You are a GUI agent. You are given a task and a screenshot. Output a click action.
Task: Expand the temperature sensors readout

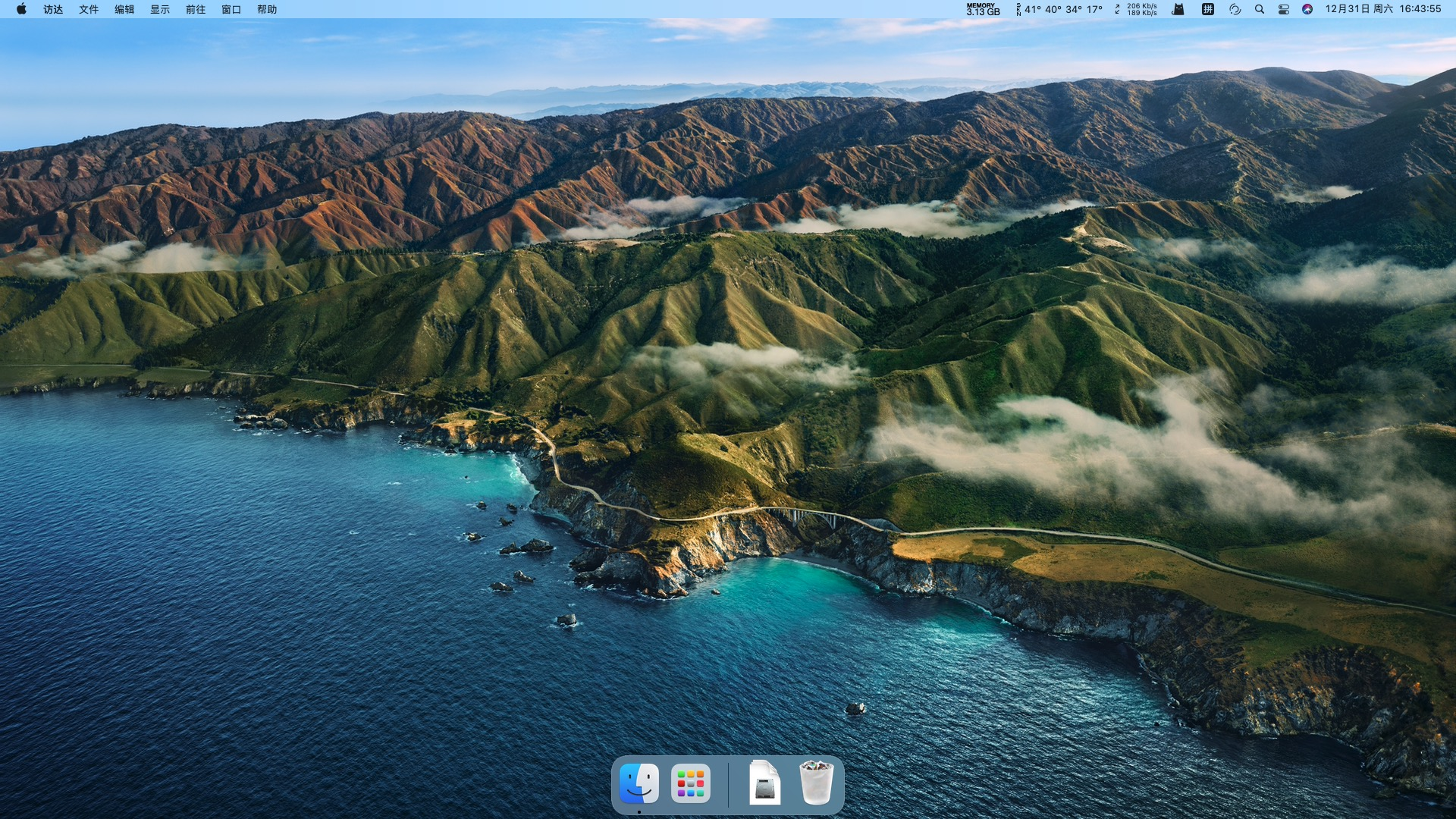(1059, 9)
